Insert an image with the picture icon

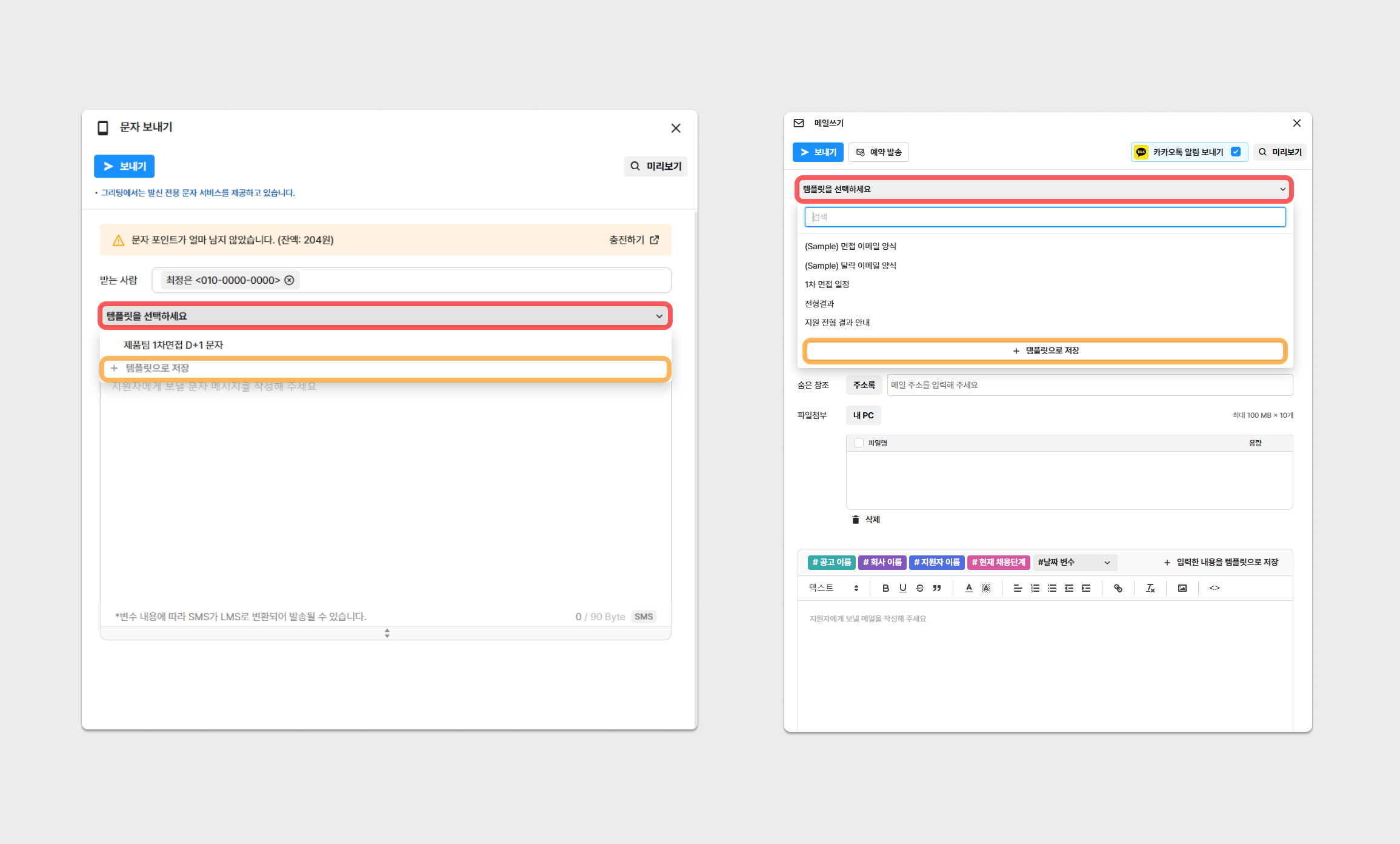pyautogui.click(x=1182, y=588)
